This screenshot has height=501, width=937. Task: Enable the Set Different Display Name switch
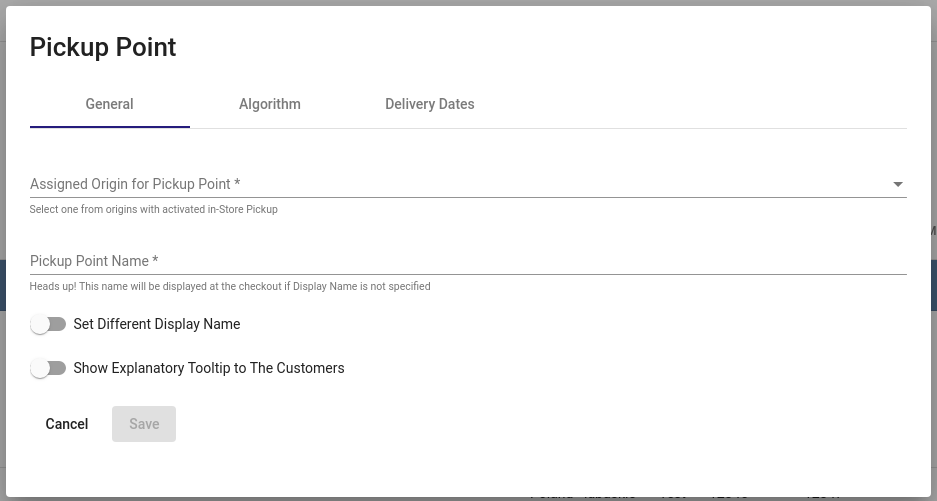[48, 324]
